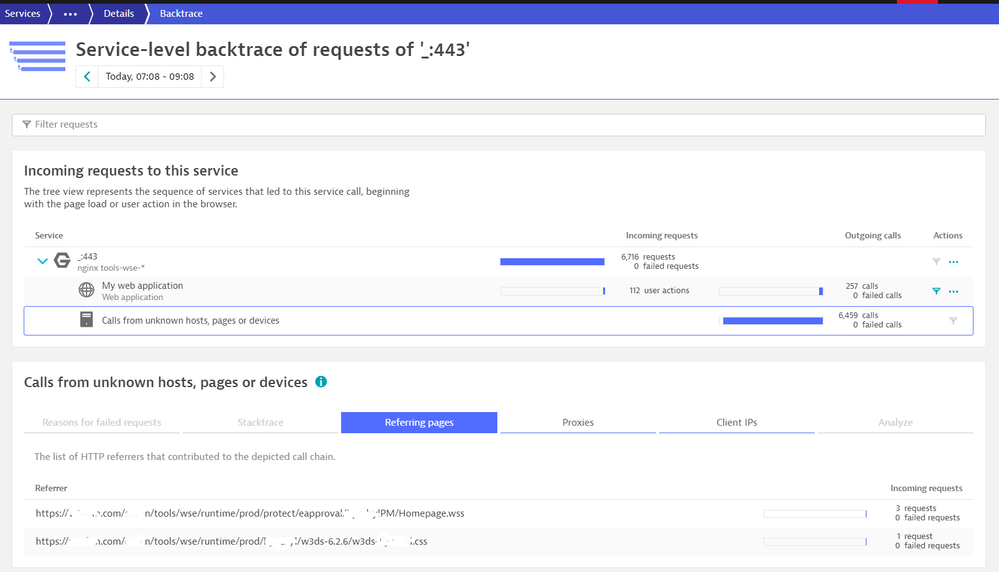The width and height of the screenshot is (999, 572).
Task: Click the info icon beside Calls from unknown hosts
Action: point(321,382)
